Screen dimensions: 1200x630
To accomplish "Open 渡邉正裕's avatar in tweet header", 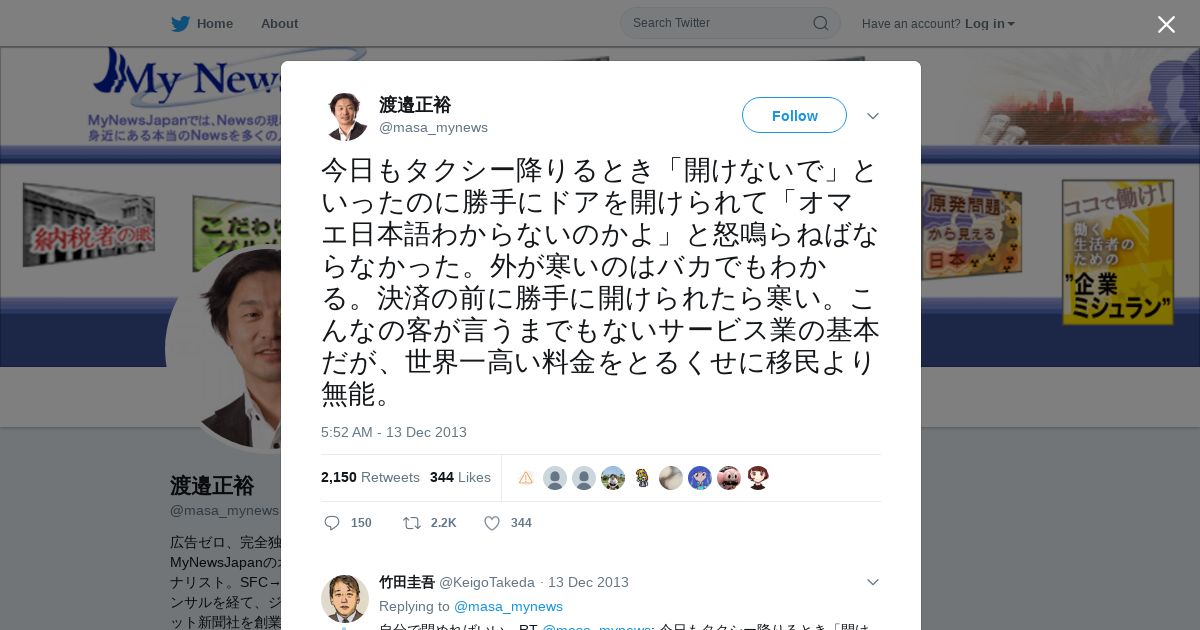I will pyautogui.click(x=345, y=116).
